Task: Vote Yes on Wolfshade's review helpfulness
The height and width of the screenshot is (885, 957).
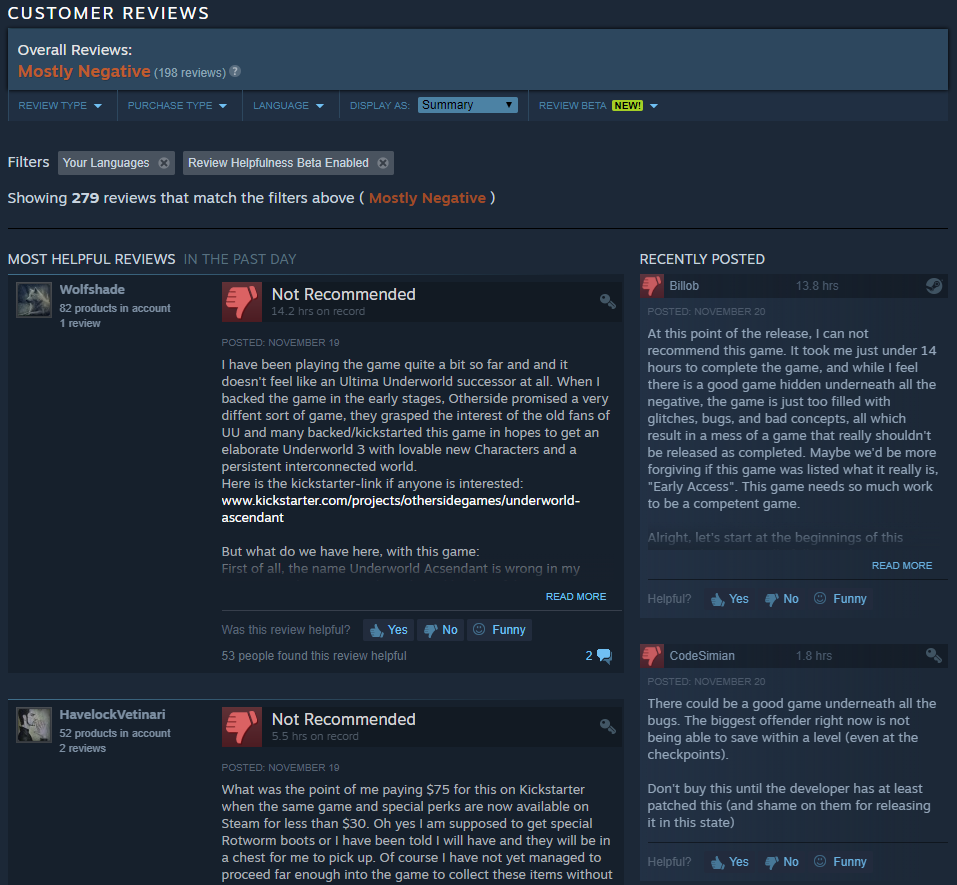Action: (x=389, y=630)
